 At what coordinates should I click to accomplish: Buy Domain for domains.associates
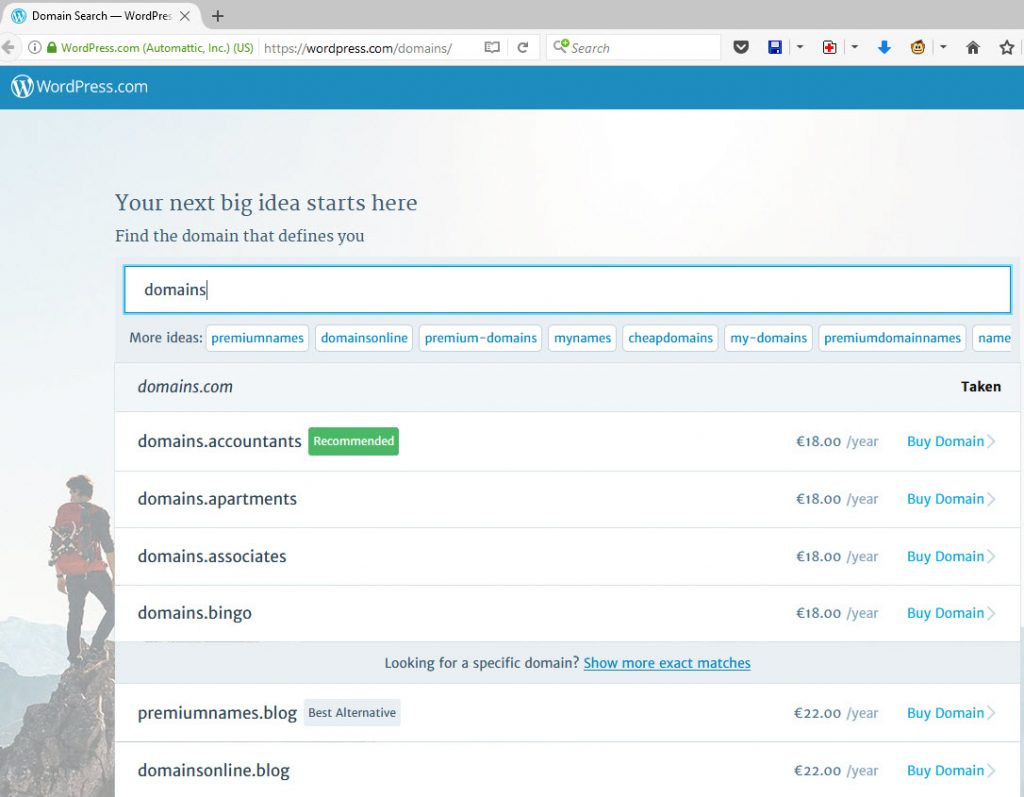point(950,557)
